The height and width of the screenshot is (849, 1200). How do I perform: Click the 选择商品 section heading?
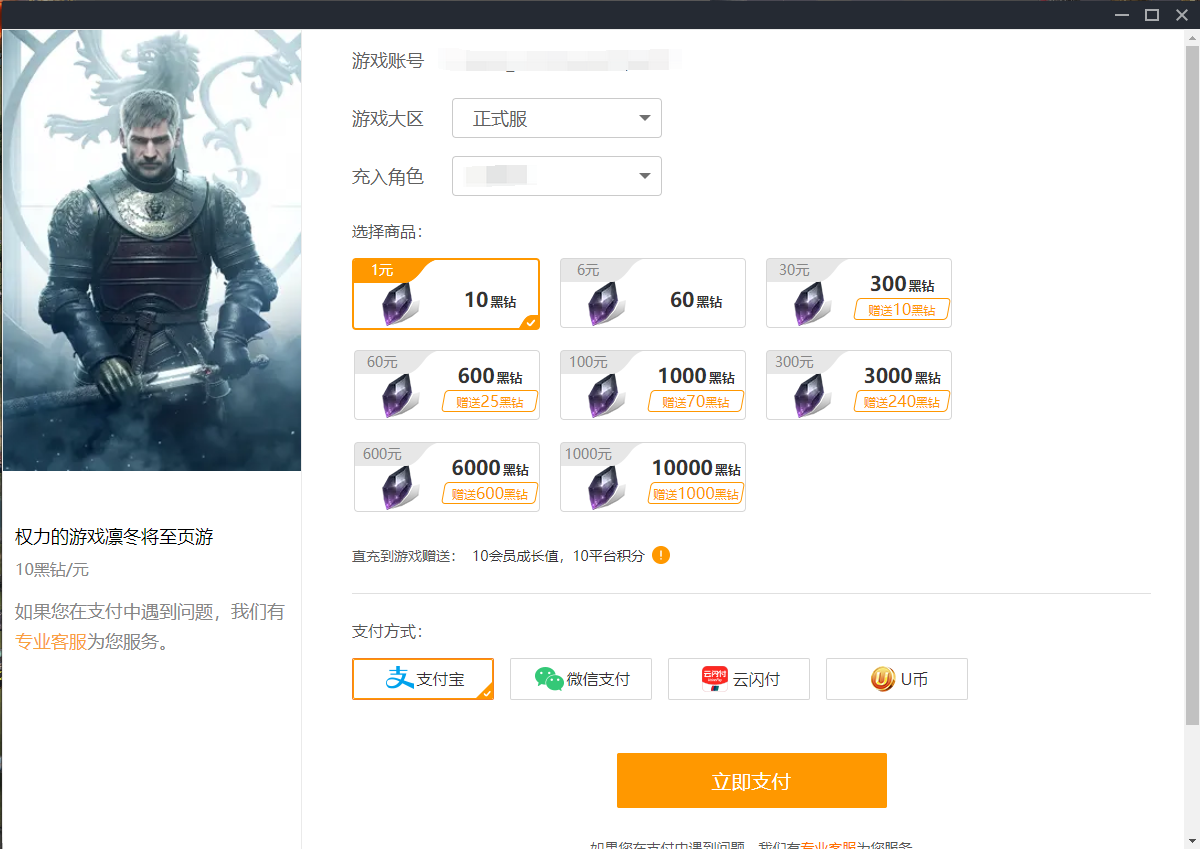pos(387,232)
